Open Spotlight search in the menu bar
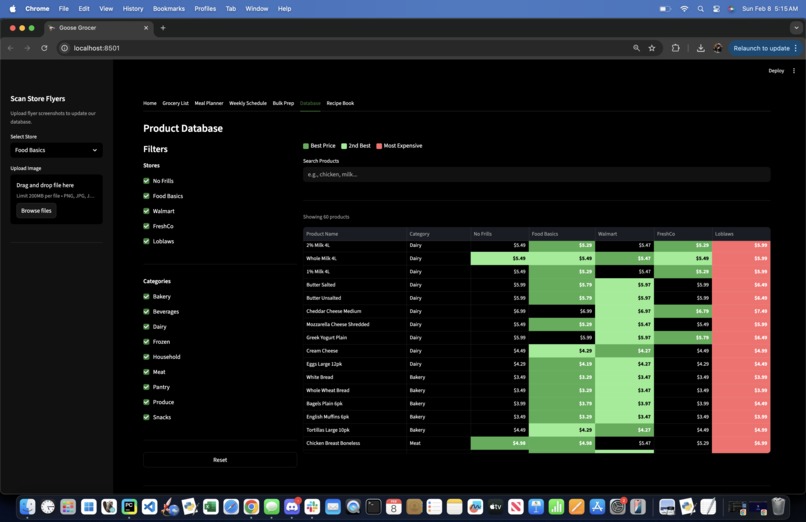This screenshot has height=522, width=806. [701, 9]
